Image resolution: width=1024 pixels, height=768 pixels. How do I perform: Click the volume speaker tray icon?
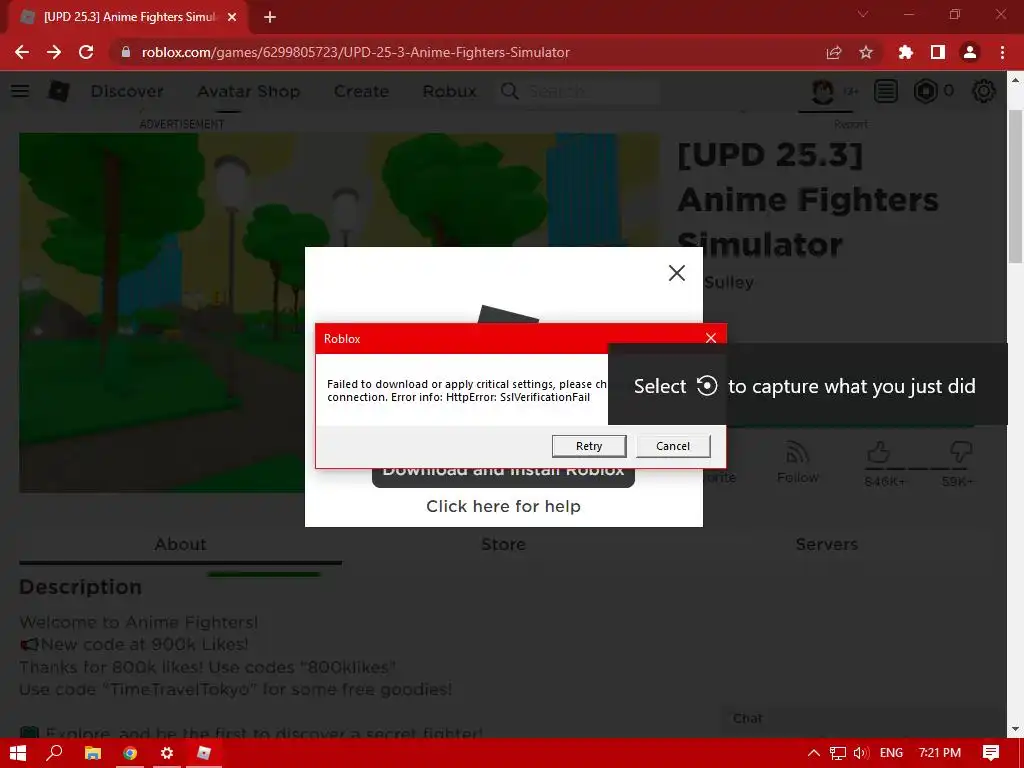pyautogui.click(x=861, y=753)
